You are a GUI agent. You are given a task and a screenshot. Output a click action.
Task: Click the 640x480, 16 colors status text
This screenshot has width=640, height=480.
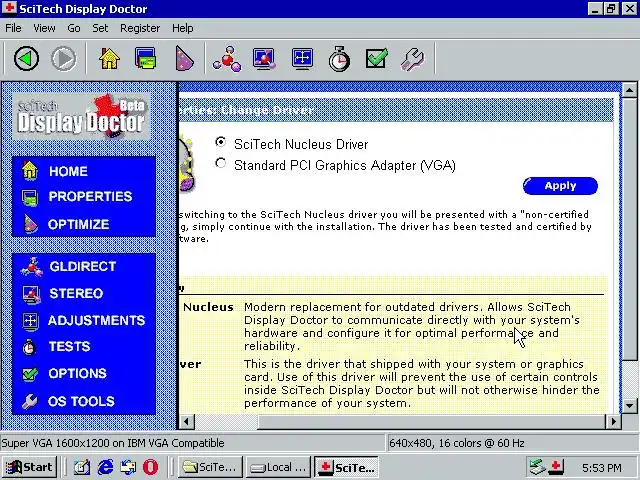point(457,443)
